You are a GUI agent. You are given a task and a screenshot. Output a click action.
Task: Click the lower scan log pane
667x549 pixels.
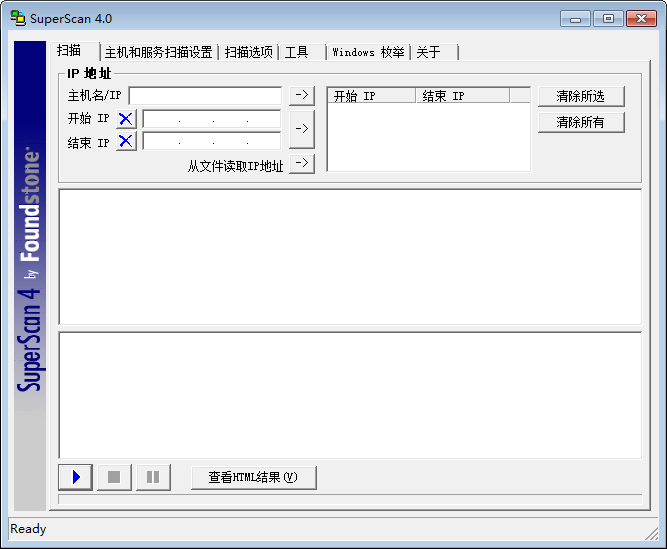click(x=350, y=395)
